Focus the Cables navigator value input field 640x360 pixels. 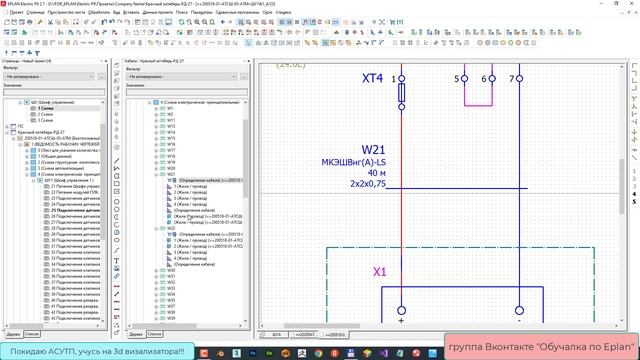187,93
